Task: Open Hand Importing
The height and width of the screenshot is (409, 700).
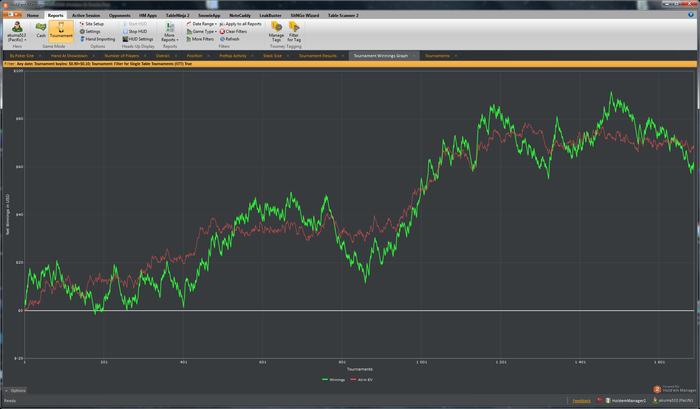Action: coord(97,39)
